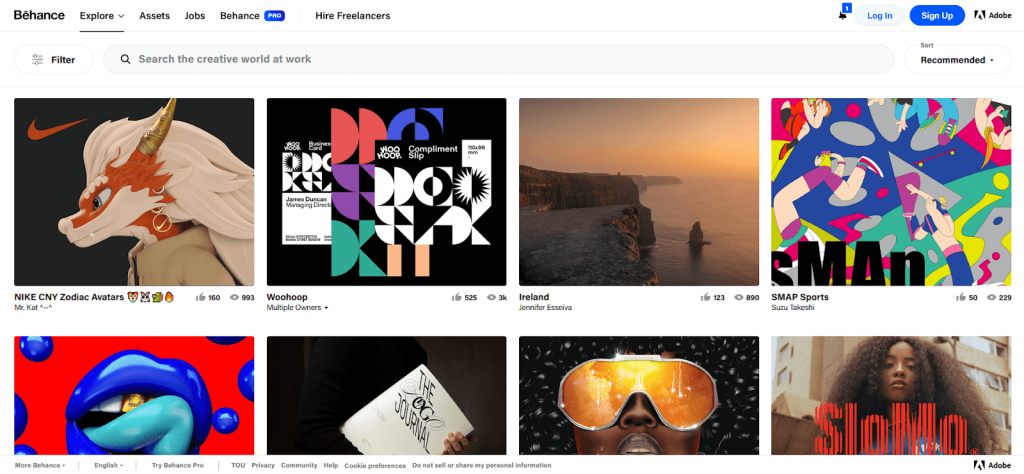The image size is (1024, 474).
Task: Click Try Behance Pro in the footer
Action: click(178, 466)
